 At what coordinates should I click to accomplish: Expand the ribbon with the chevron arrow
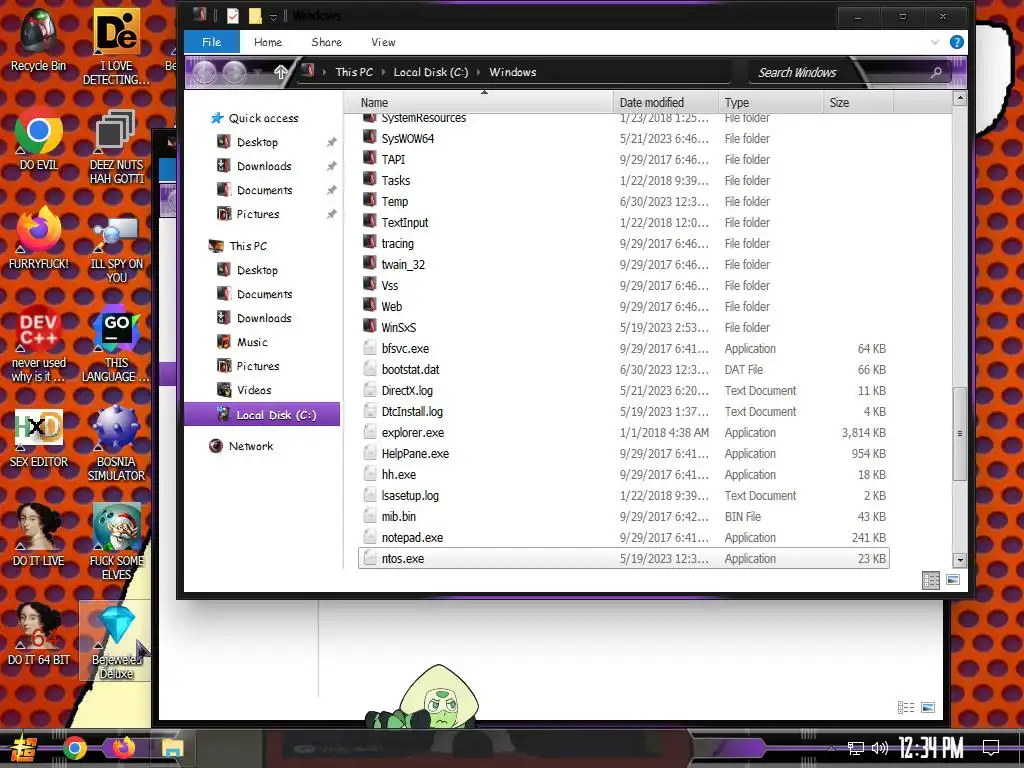tap(935, 42)
